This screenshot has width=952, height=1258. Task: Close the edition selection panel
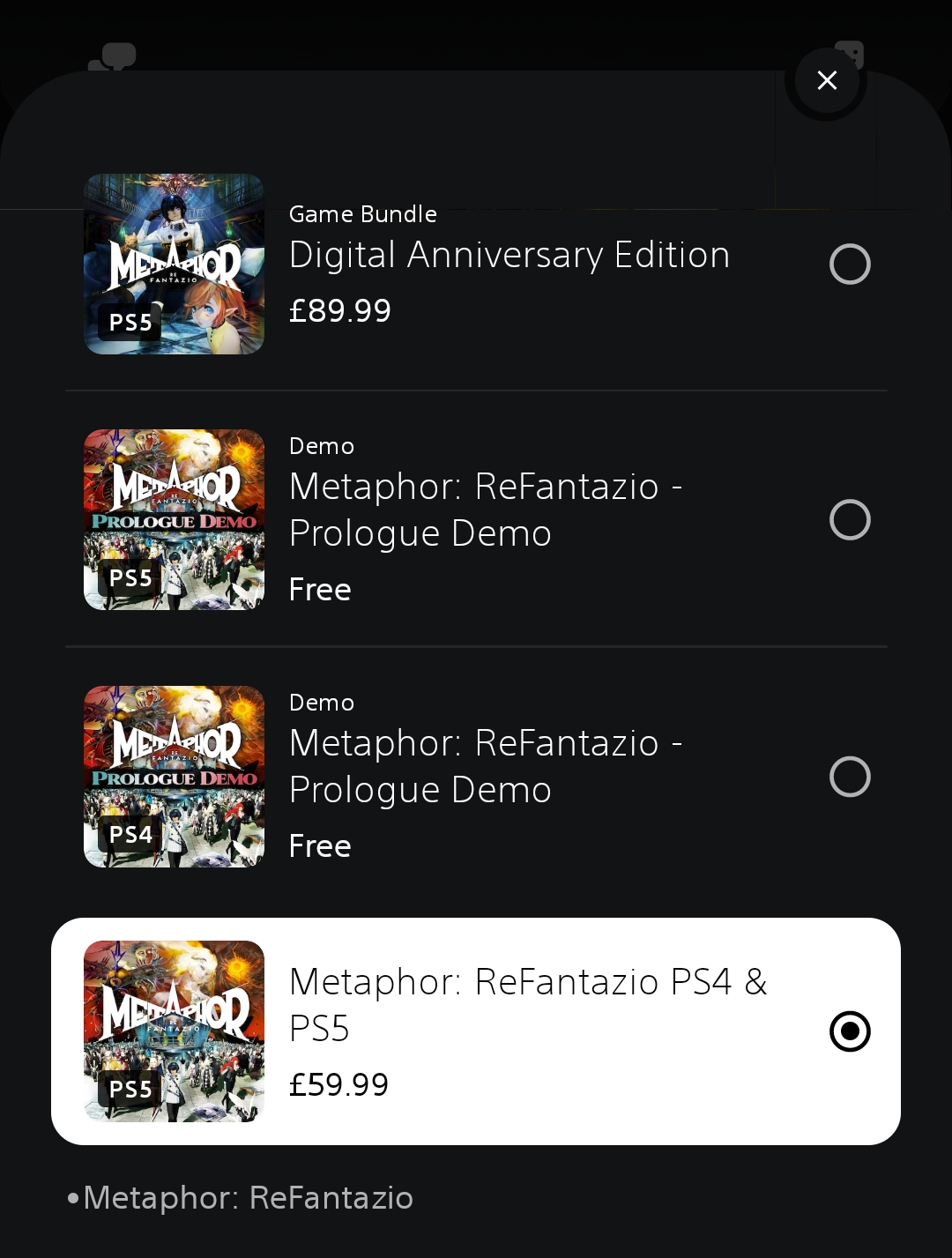pyautogui.click(x=826, y=80)
